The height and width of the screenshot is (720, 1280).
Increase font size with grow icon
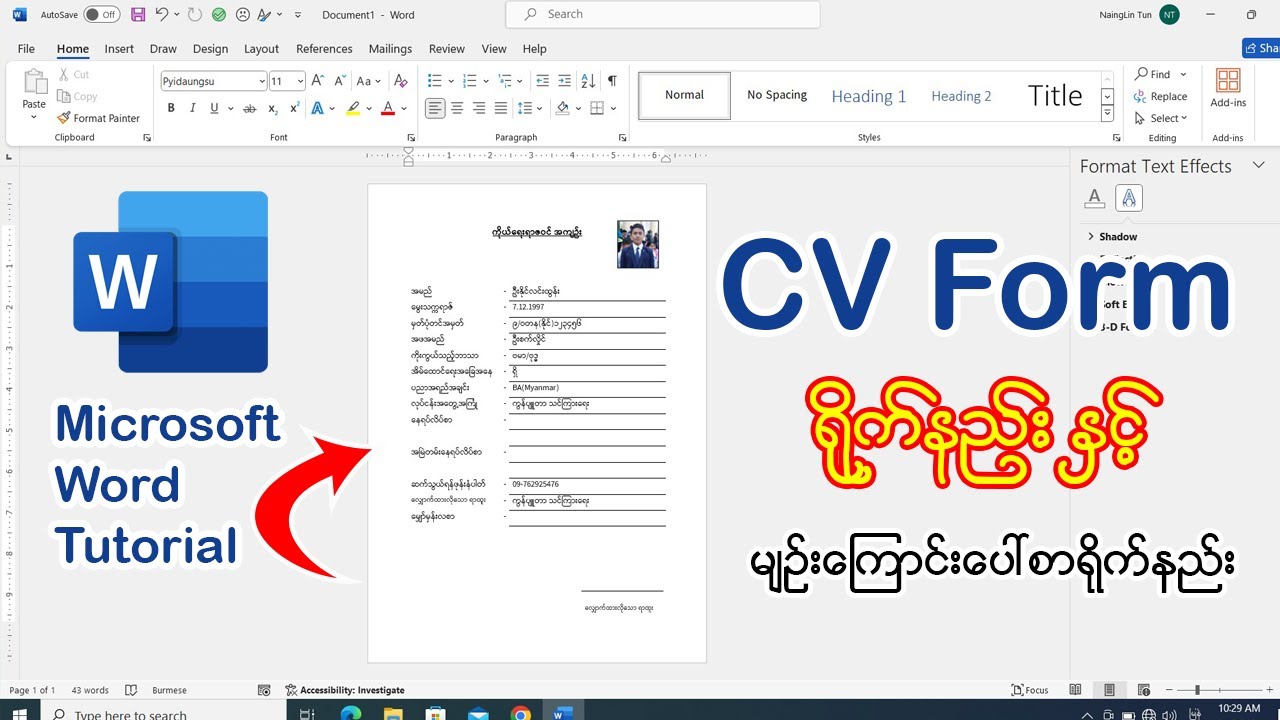coord(317,81)
